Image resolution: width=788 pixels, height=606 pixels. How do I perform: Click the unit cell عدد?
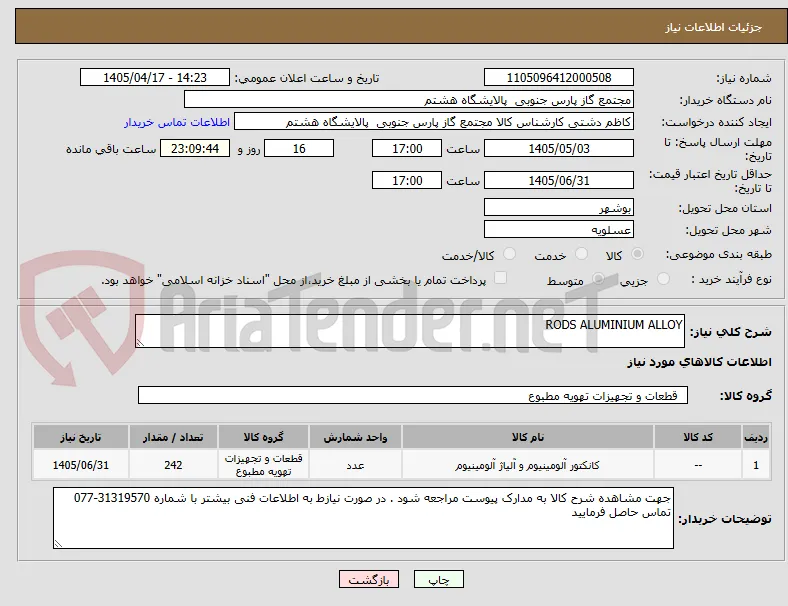[x=355, y=465]
